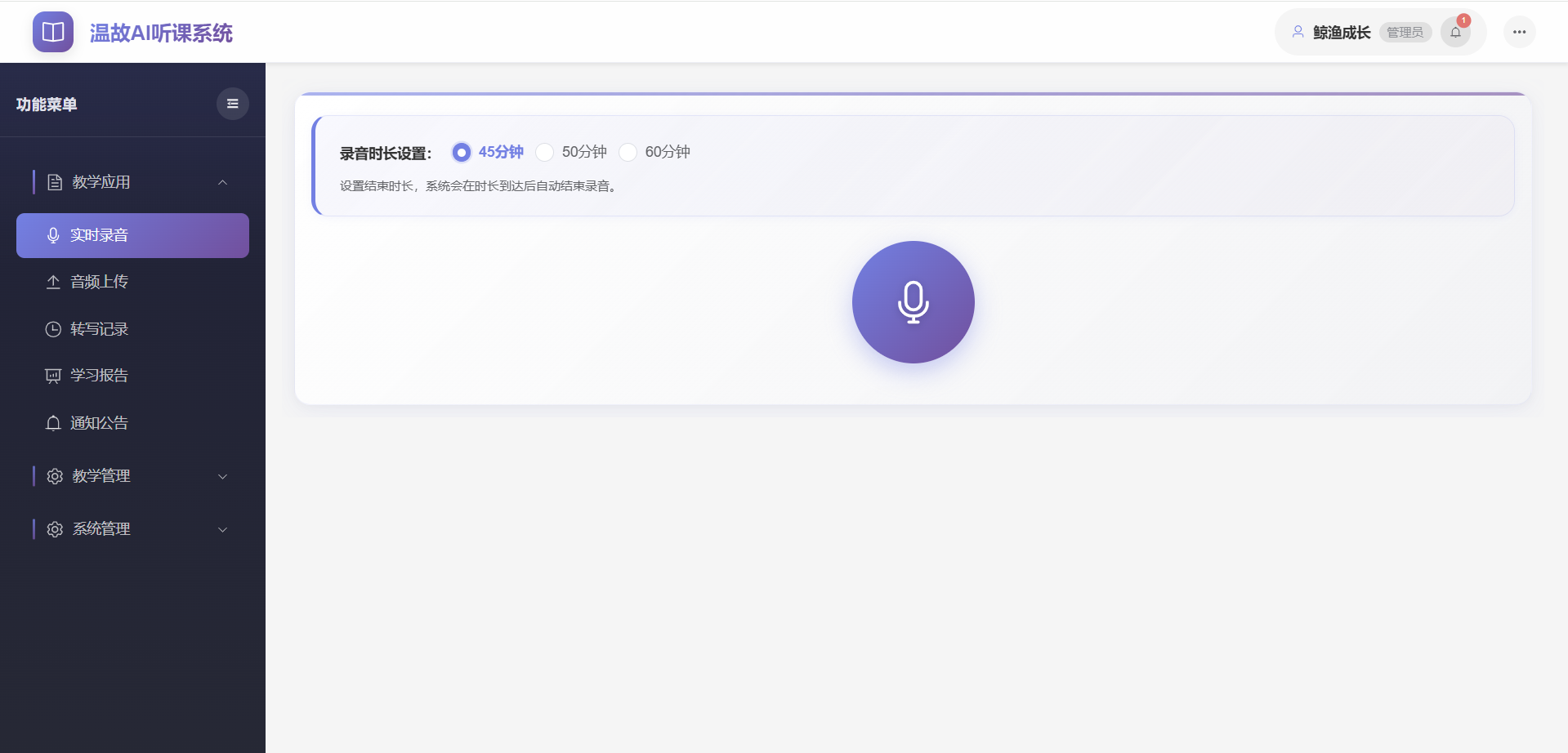
Task: Click the notification bell showing badge 1
Action: click(x=1455, y=31)
